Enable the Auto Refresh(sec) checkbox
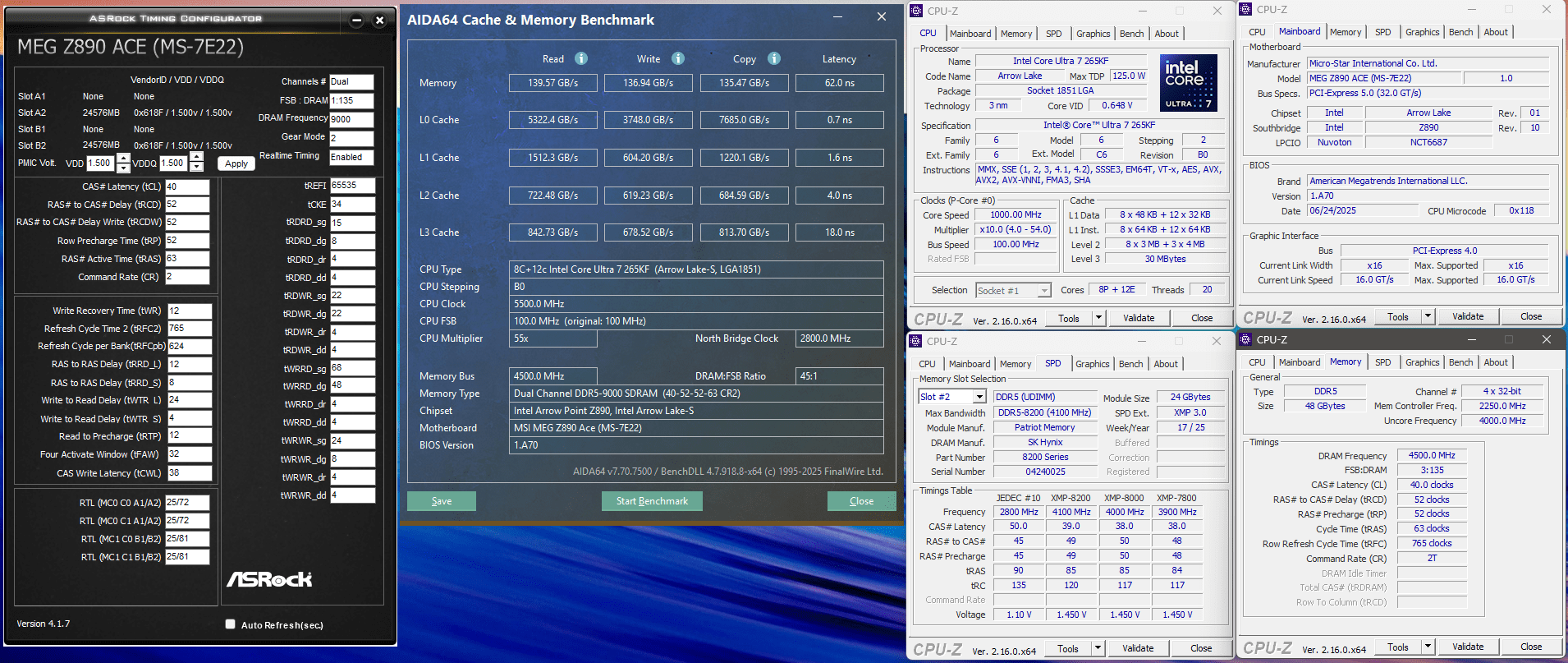The image size is (1568, 663). coord(231,624)
